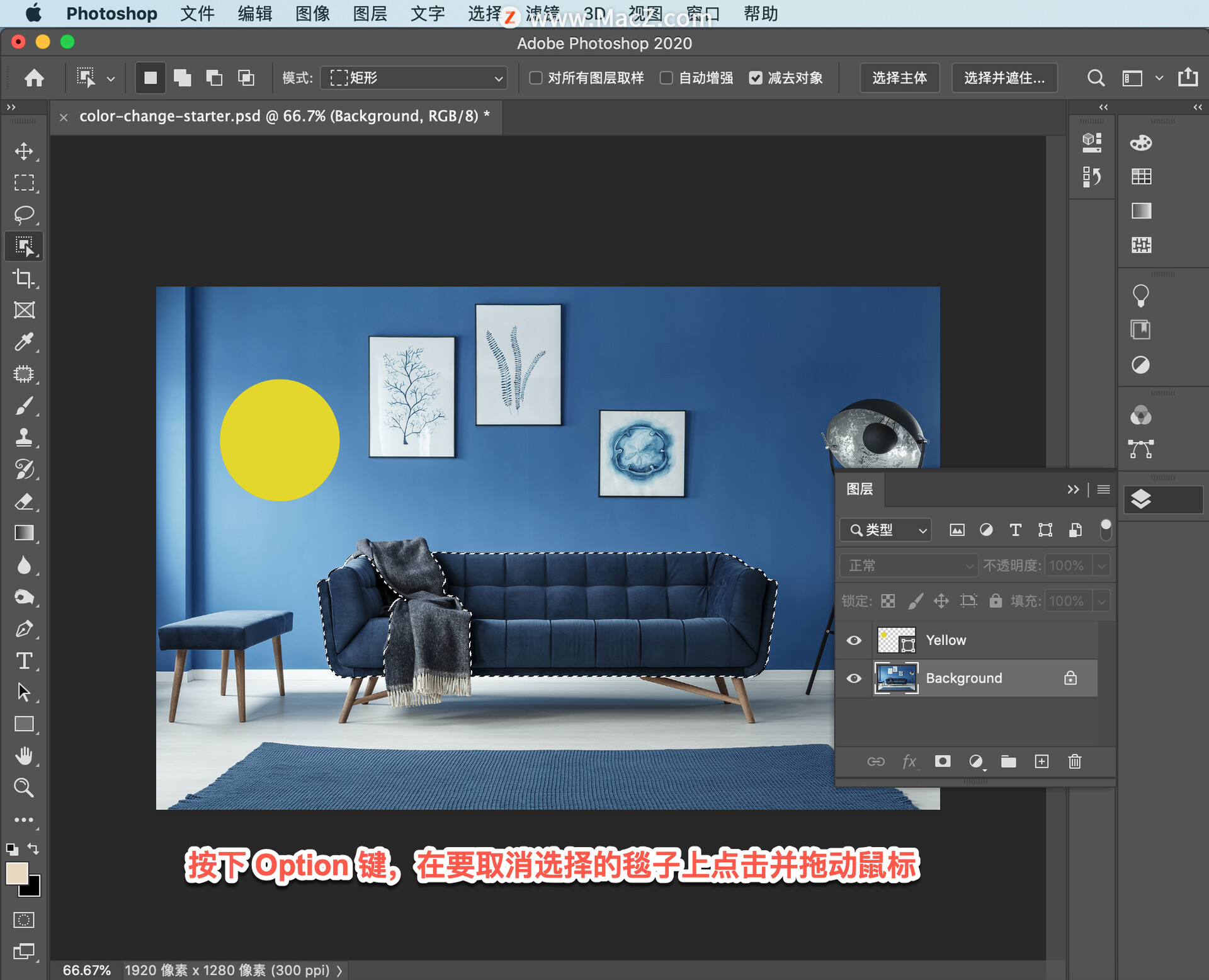Add a layer mask
1209x980 pixels.
[x=943, y=761]
